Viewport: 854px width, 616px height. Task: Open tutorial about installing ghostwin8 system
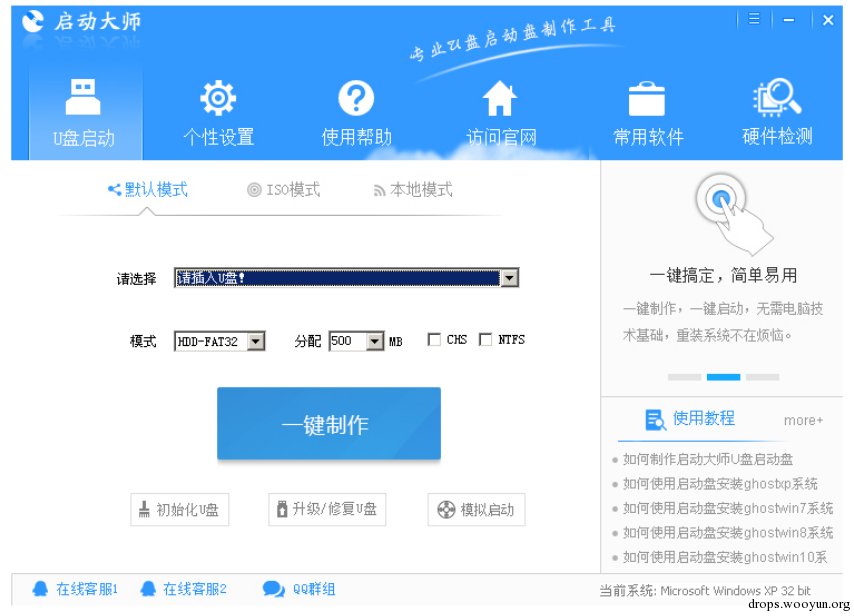(728, 532)
